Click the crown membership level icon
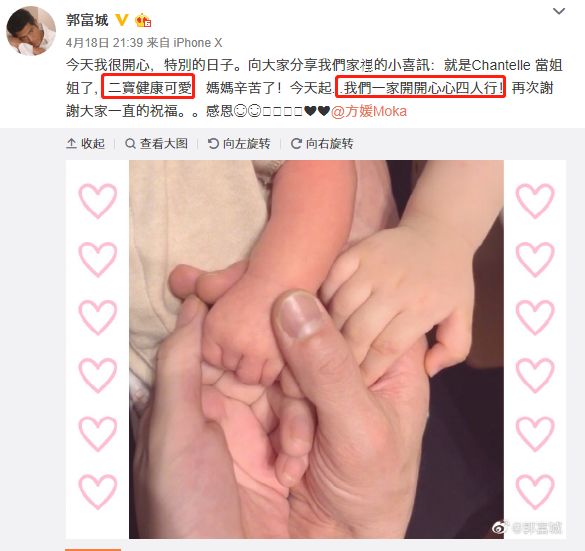The height and width of the screenshot is (551, 585). coord(143,20)
